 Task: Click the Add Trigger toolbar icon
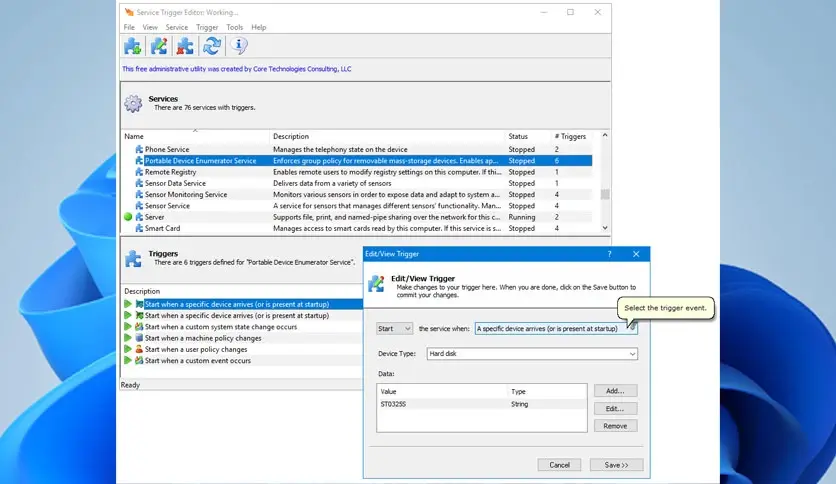tap(133, 46)
